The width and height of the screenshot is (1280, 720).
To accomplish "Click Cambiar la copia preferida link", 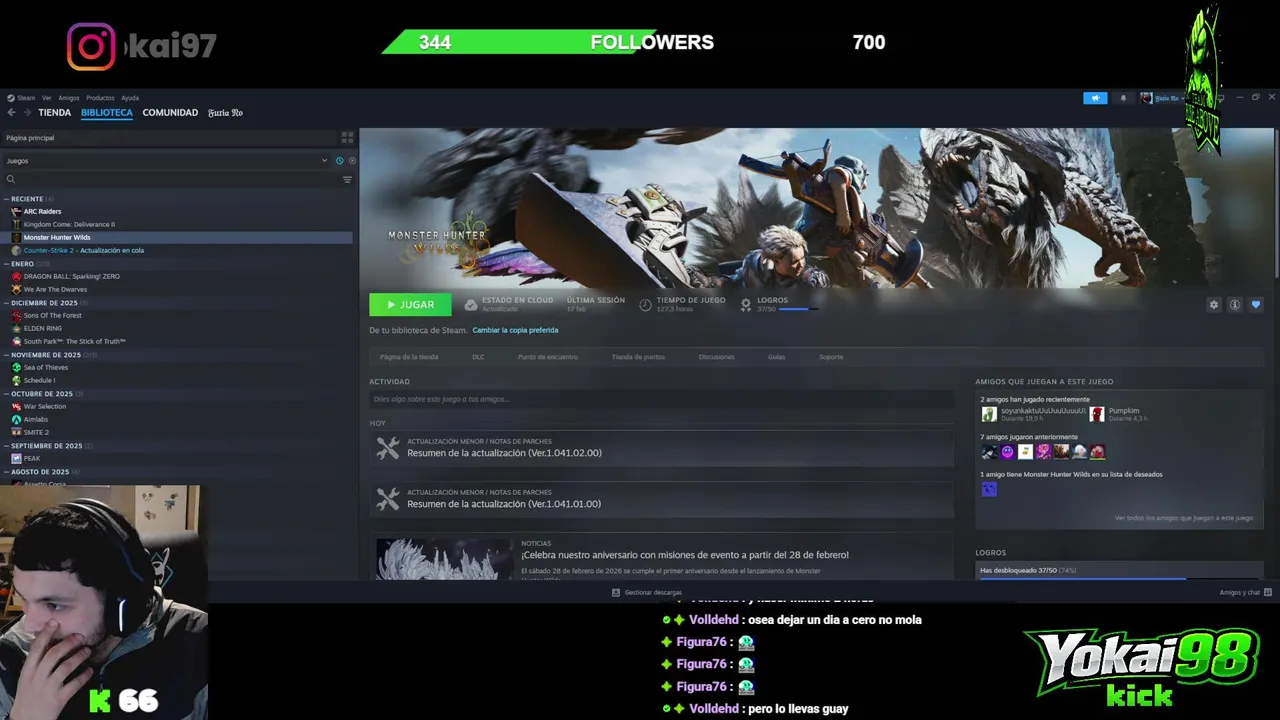I will click(x=515, y=330).
